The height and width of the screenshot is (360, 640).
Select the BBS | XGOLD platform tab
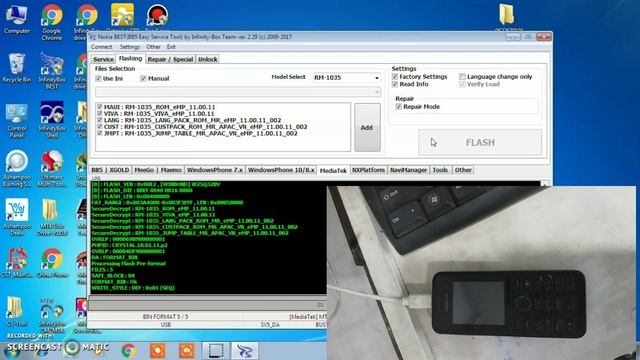[x=110, y=170]
